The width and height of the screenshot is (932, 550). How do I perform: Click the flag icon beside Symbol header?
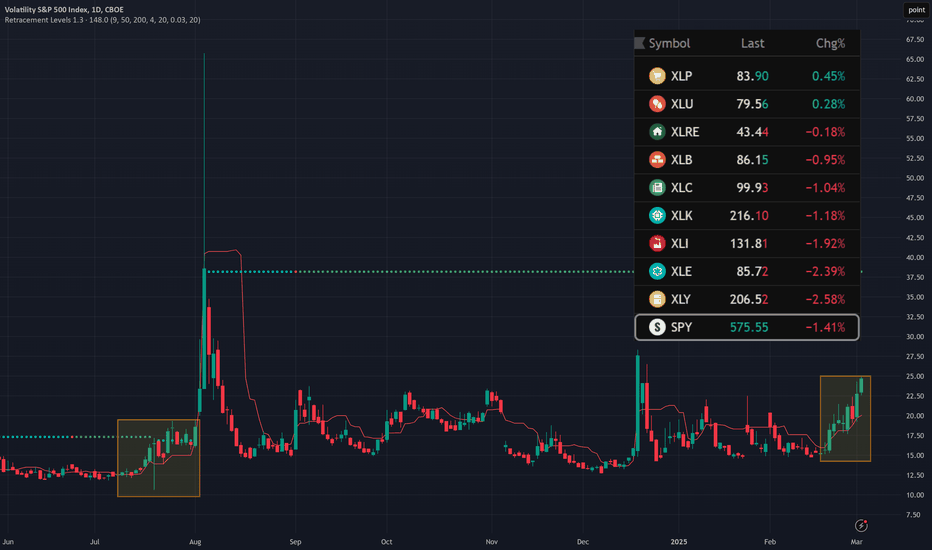640,43
